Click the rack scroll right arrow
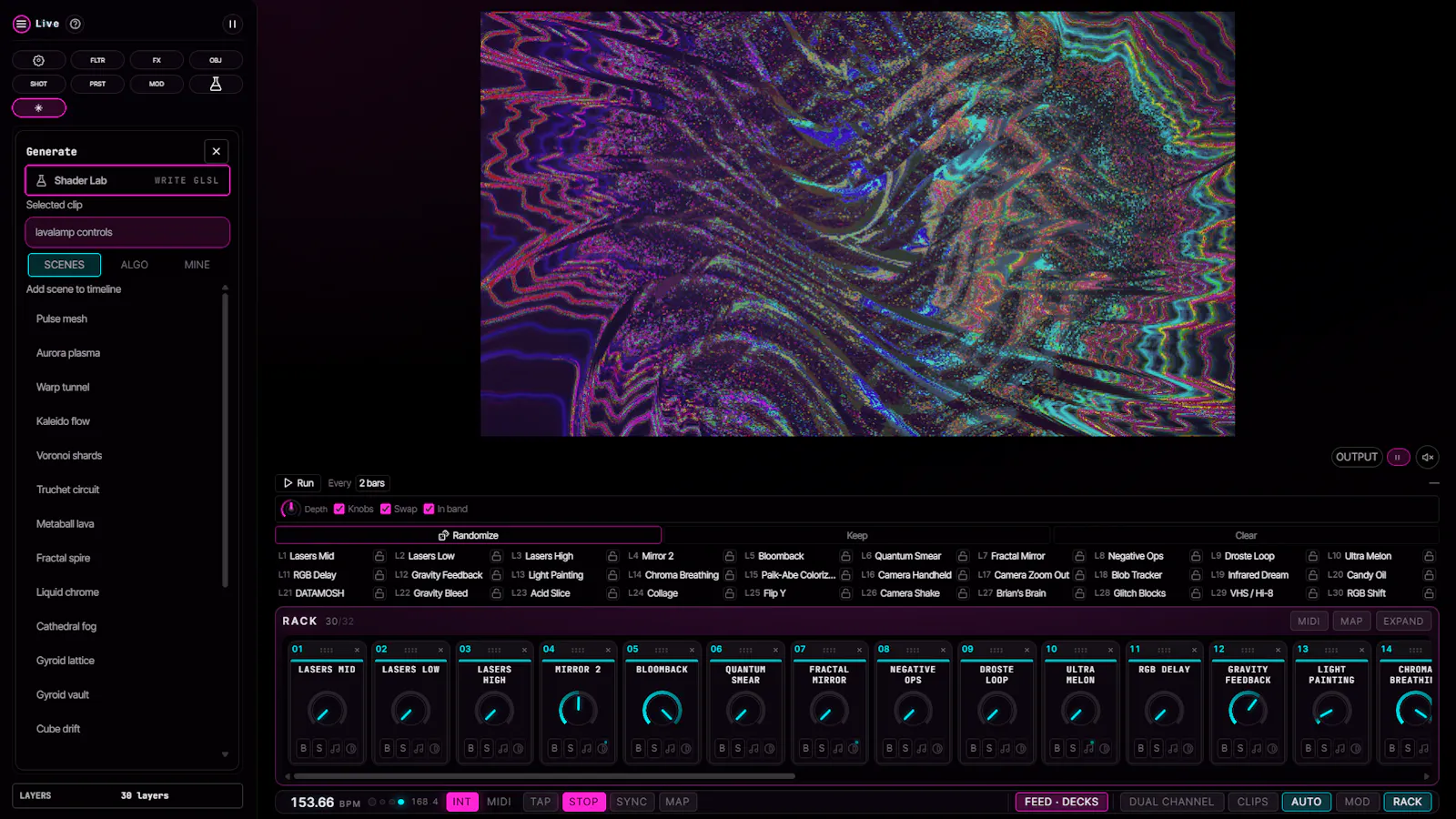1456x819 pixels. click(x=1426, y=776)
